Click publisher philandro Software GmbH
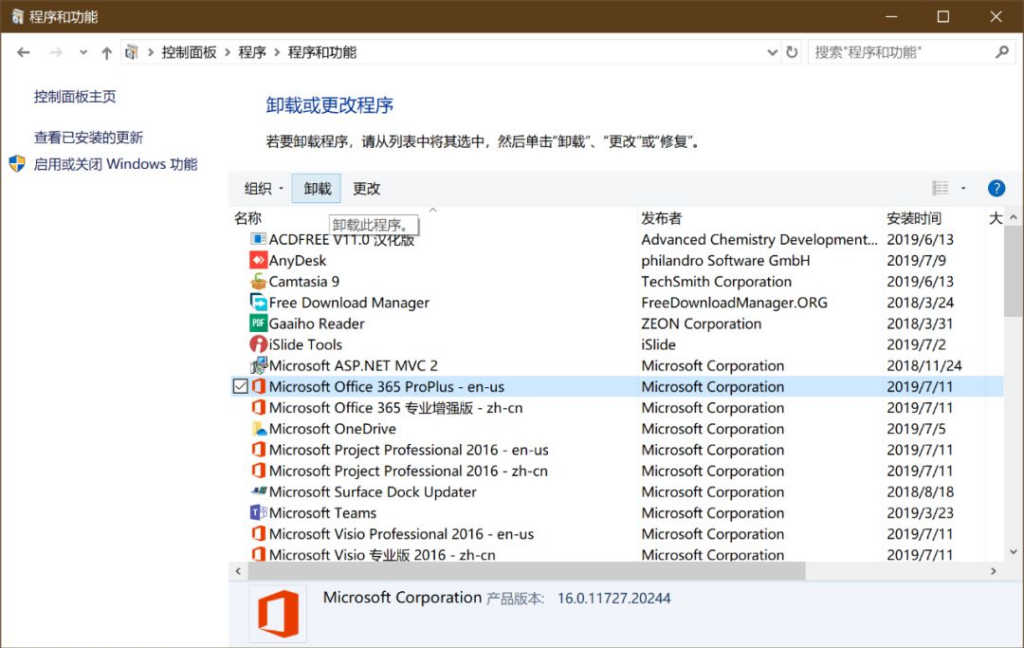Image resolution: width=1024 pixels, height=648 pixels. click(x=726, y=261)
